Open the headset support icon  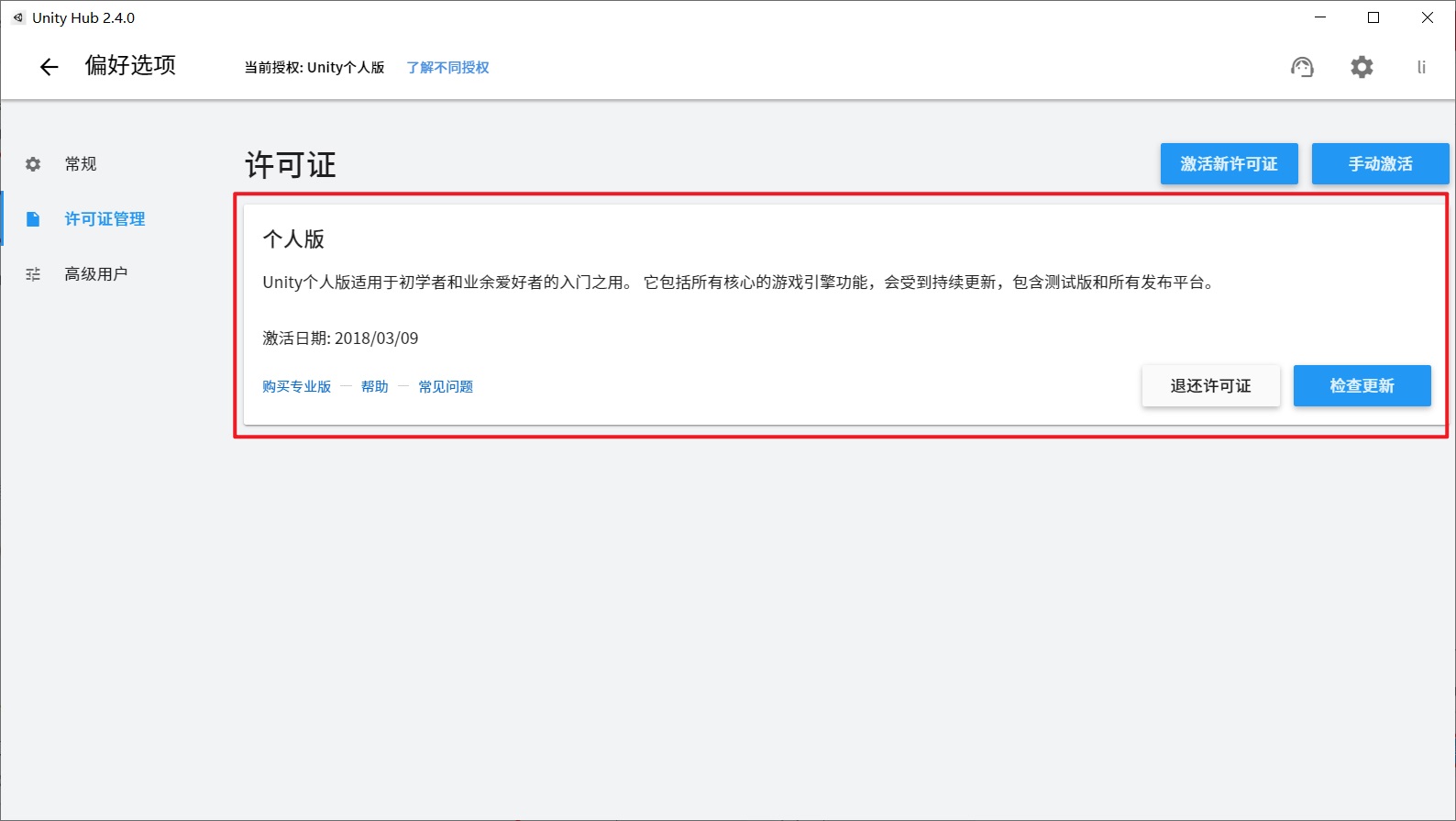(x=1302, y=67)
